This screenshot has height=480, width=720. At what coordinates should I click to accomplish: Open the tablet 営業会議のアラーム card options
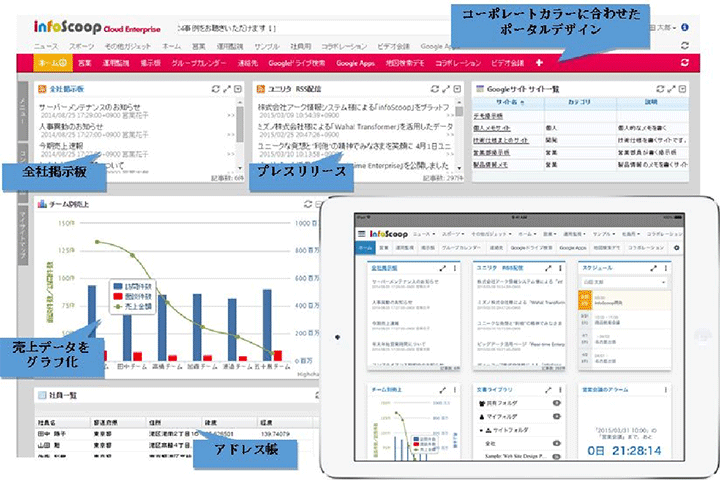(x=666, y=390)
